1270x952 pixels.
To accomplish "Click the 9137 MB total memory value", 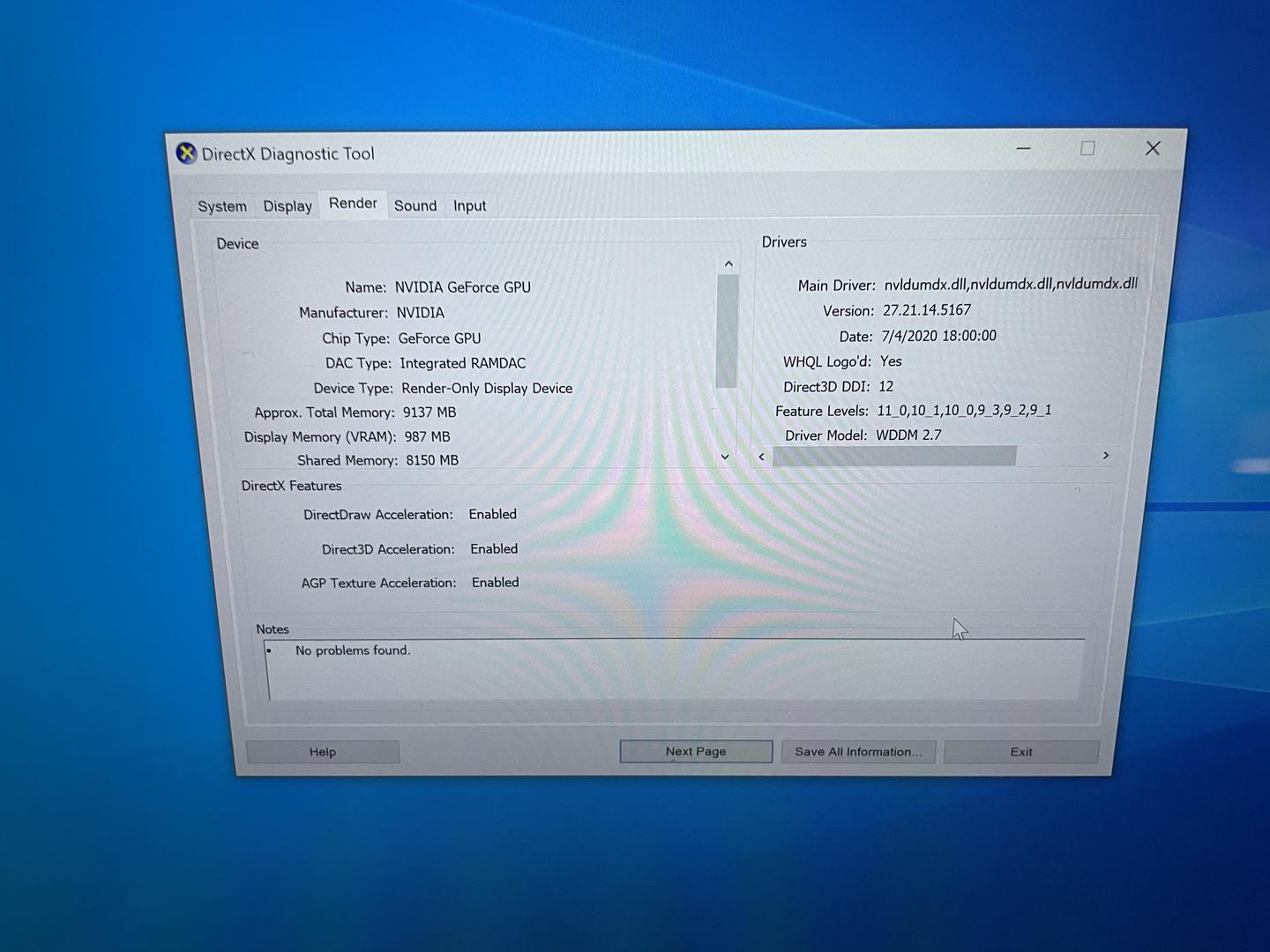I will pos(430,413).
